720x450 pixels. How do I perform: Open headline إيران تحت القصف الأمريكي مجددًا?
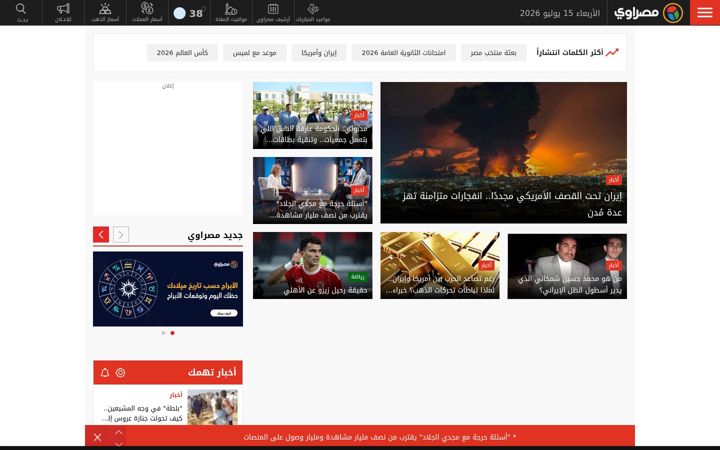coord(512,204)
